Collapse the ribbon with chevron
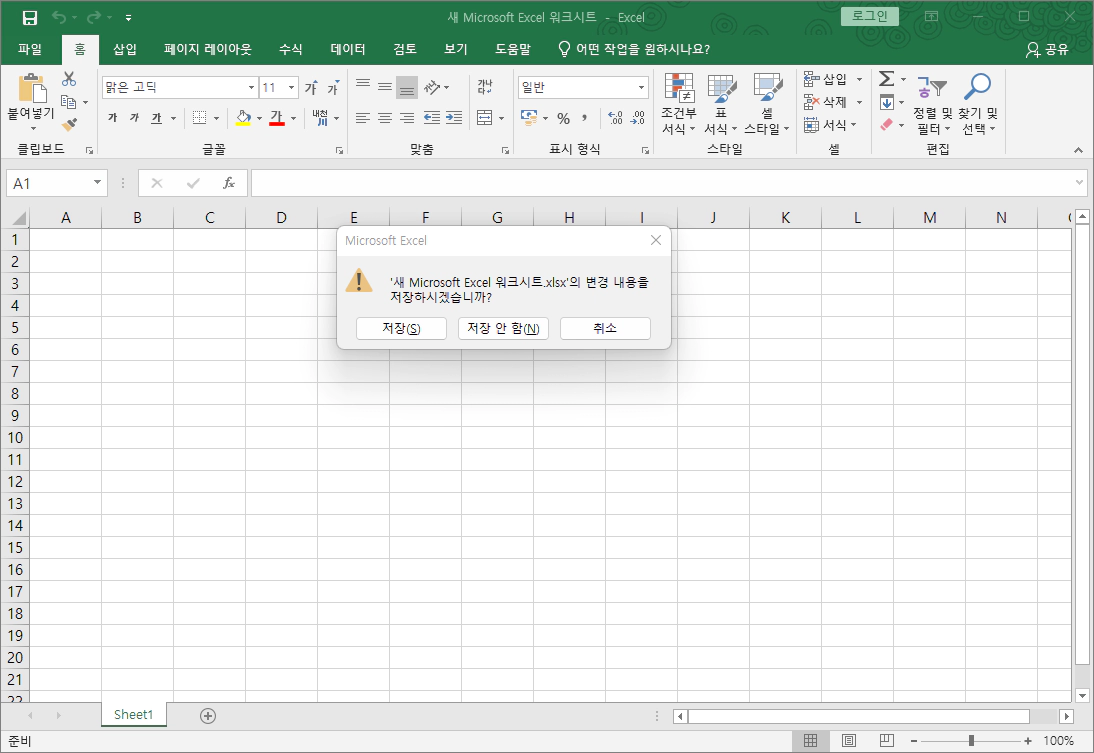This screenshot has height=753, width=1094. pyautogui.click(x=1079, y=150)
